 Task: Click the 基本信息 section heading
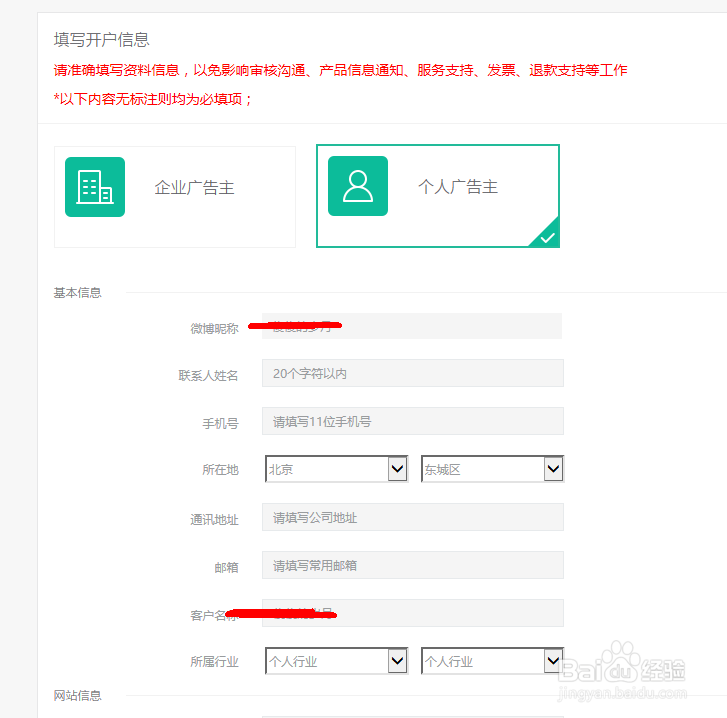coord(77,293)
